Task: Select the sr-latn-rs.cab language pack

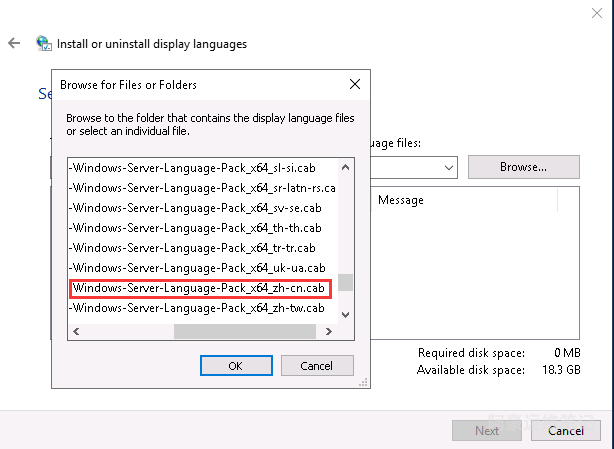Action: point(198,188)
